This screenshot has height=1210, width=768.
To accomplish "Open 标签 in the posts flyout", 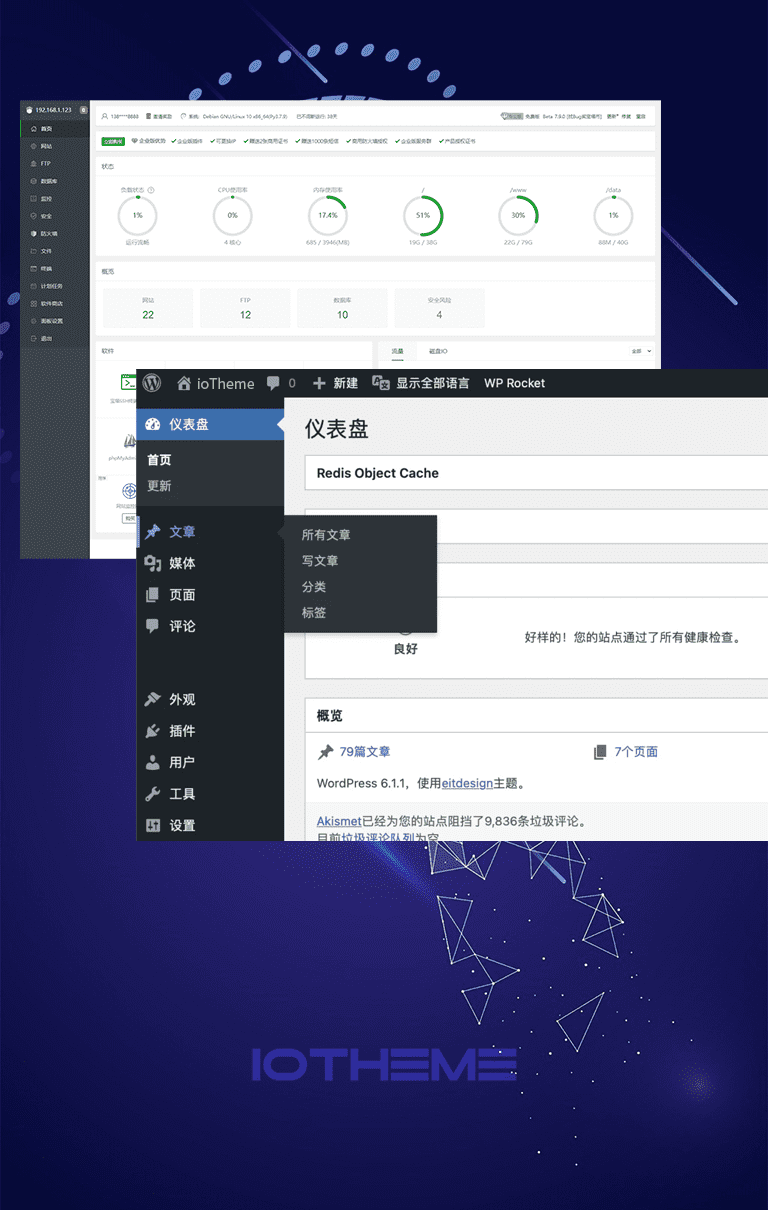I will pos(314,613).
